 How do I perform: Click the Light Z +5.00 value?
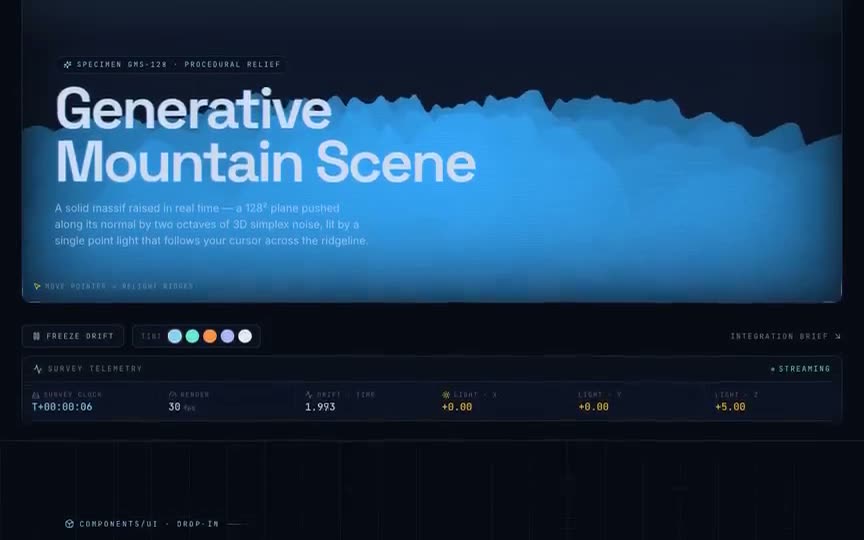point(730,407)
